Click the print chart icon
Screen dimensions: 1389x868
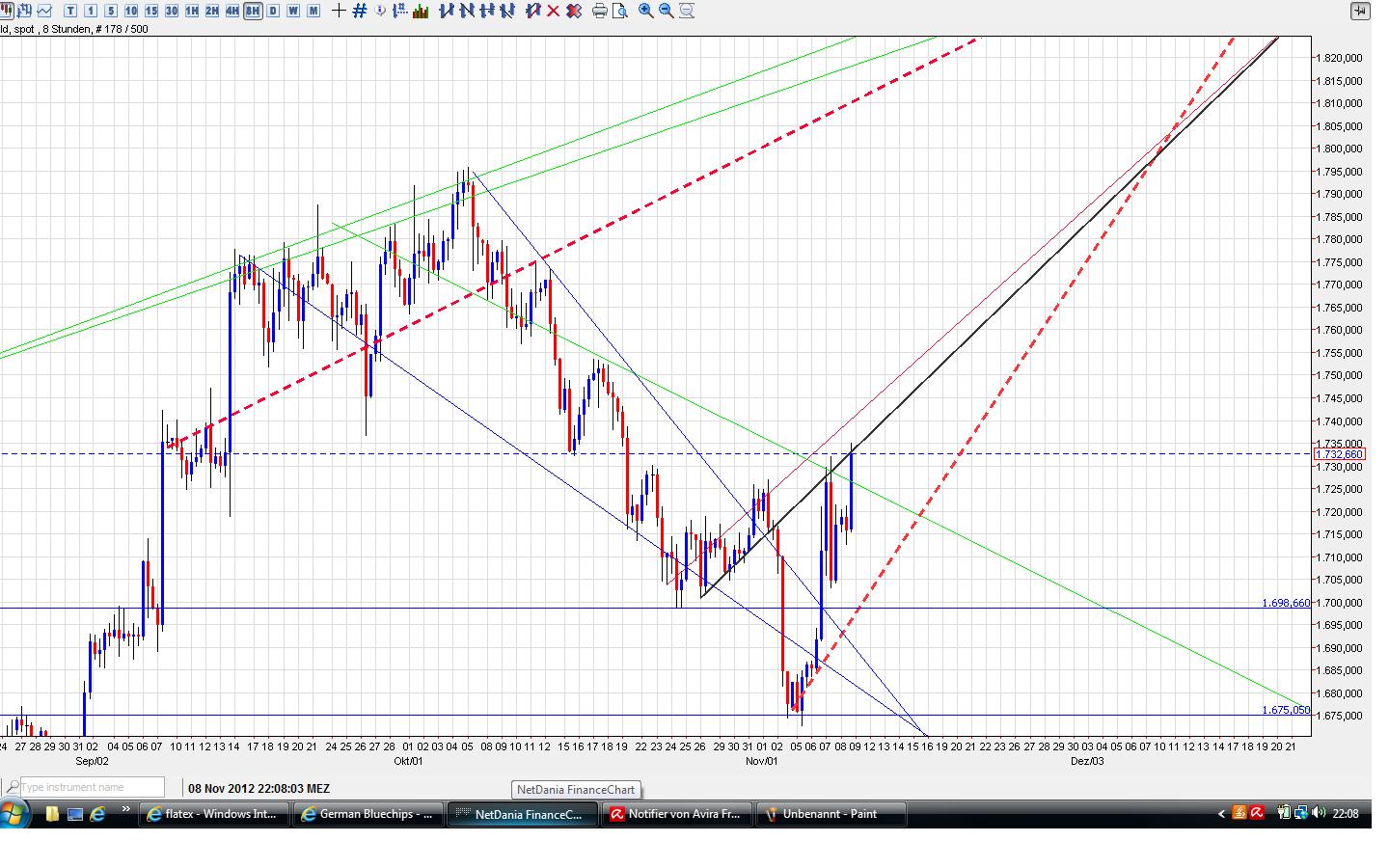(598, 11)
